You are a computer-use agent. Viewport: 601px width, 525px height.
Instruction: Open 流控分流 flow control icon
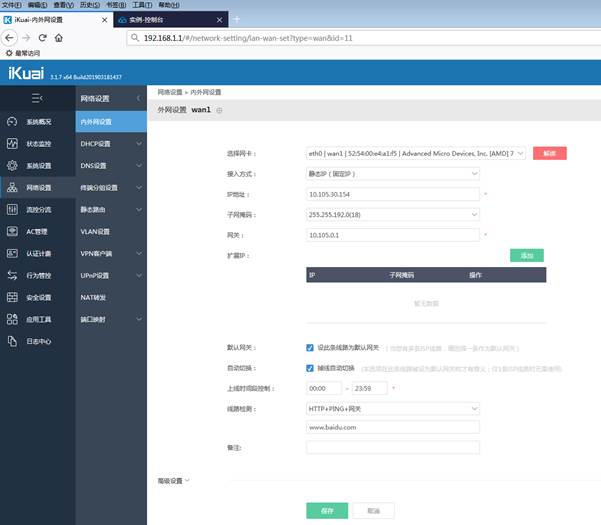pos(13,209)
